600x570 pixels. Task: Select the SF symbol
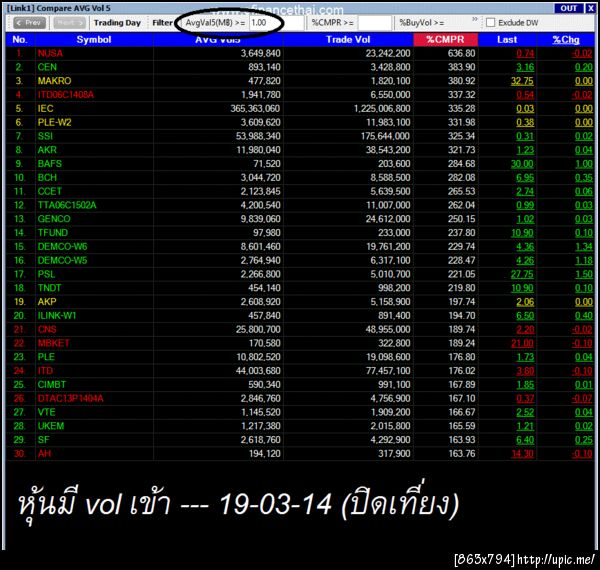pyautogui.click(x=43, y=440)
